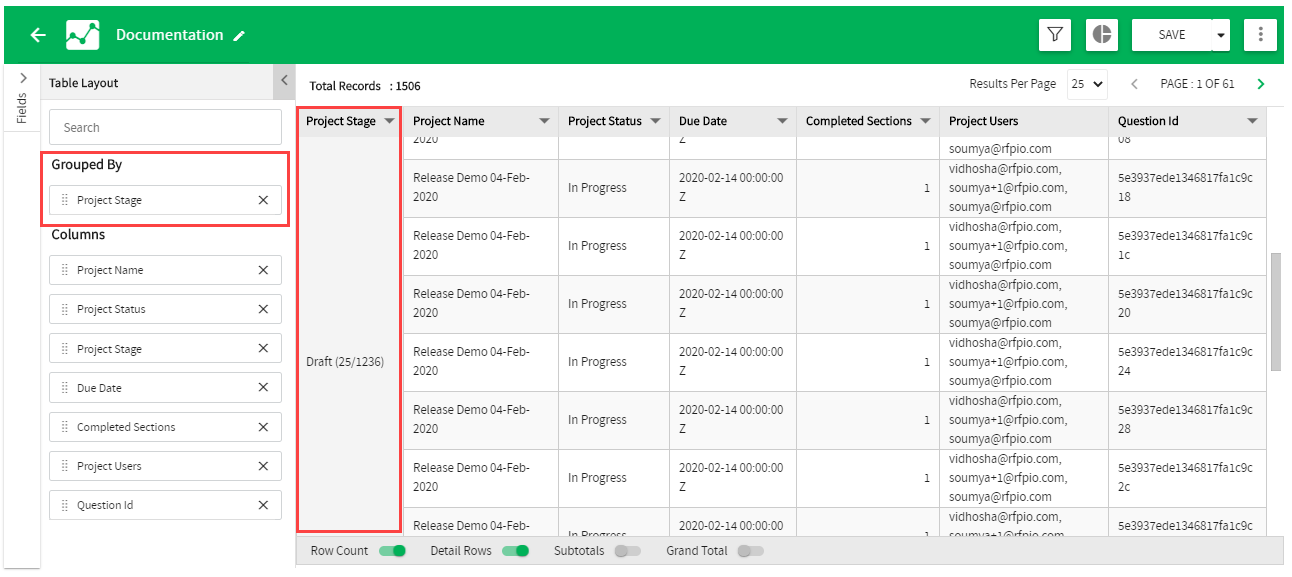Remove the Due Date column
Viewport: 1292px width, 577px height.
[263, 387]
